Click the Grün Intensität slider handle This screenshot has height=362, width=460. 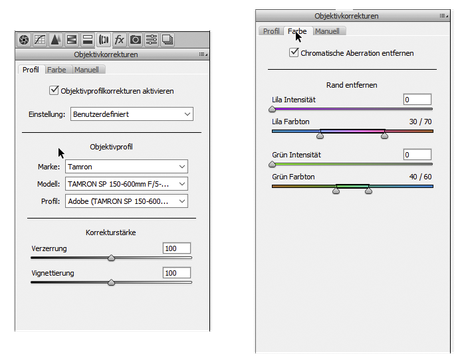click(x=272, y=164)
